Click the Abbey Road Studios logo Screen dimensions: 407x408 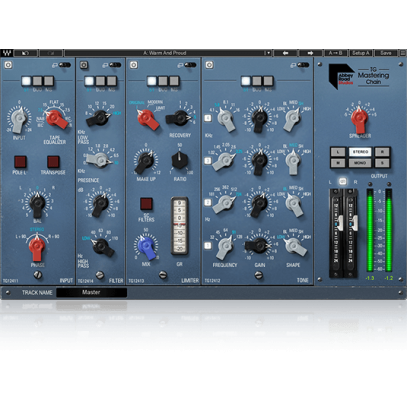[341, 77]
